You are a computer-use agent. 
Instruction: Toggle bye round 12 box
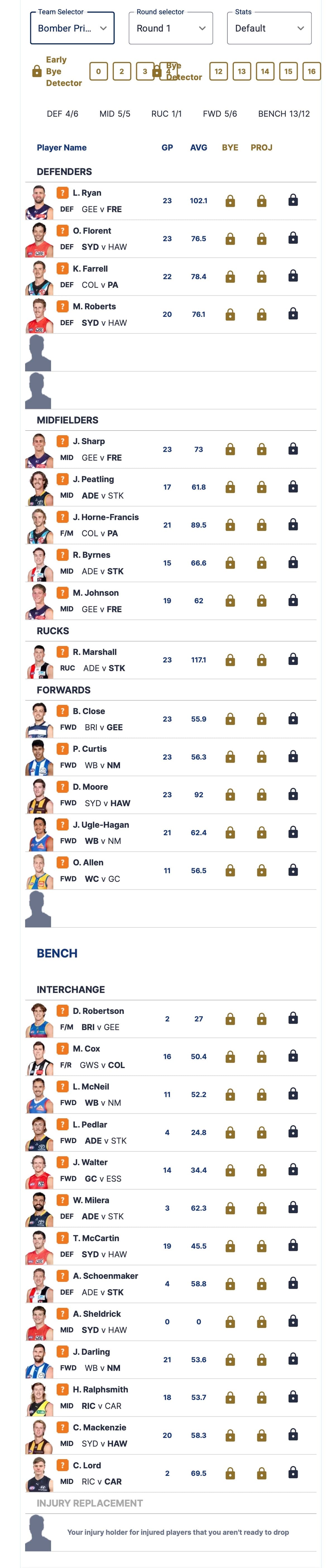click(219, 71)
